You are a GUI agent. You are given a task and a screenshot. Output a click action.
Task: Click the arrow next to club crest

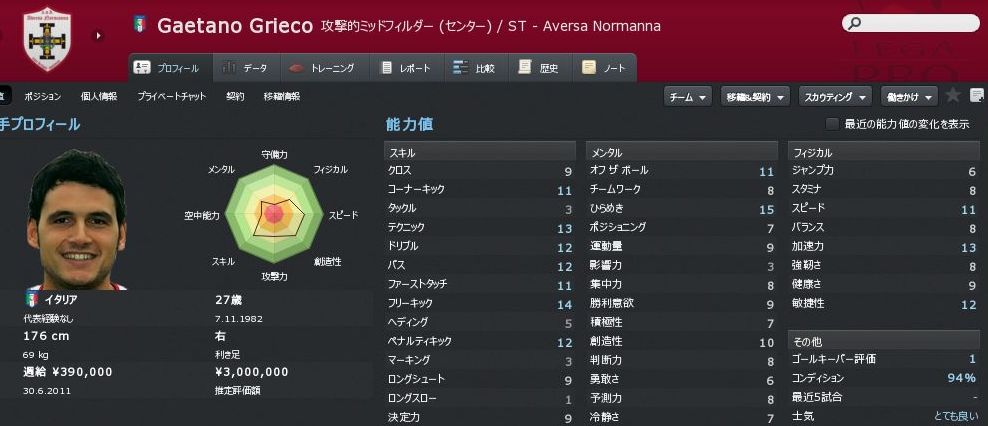click(98, 36)
